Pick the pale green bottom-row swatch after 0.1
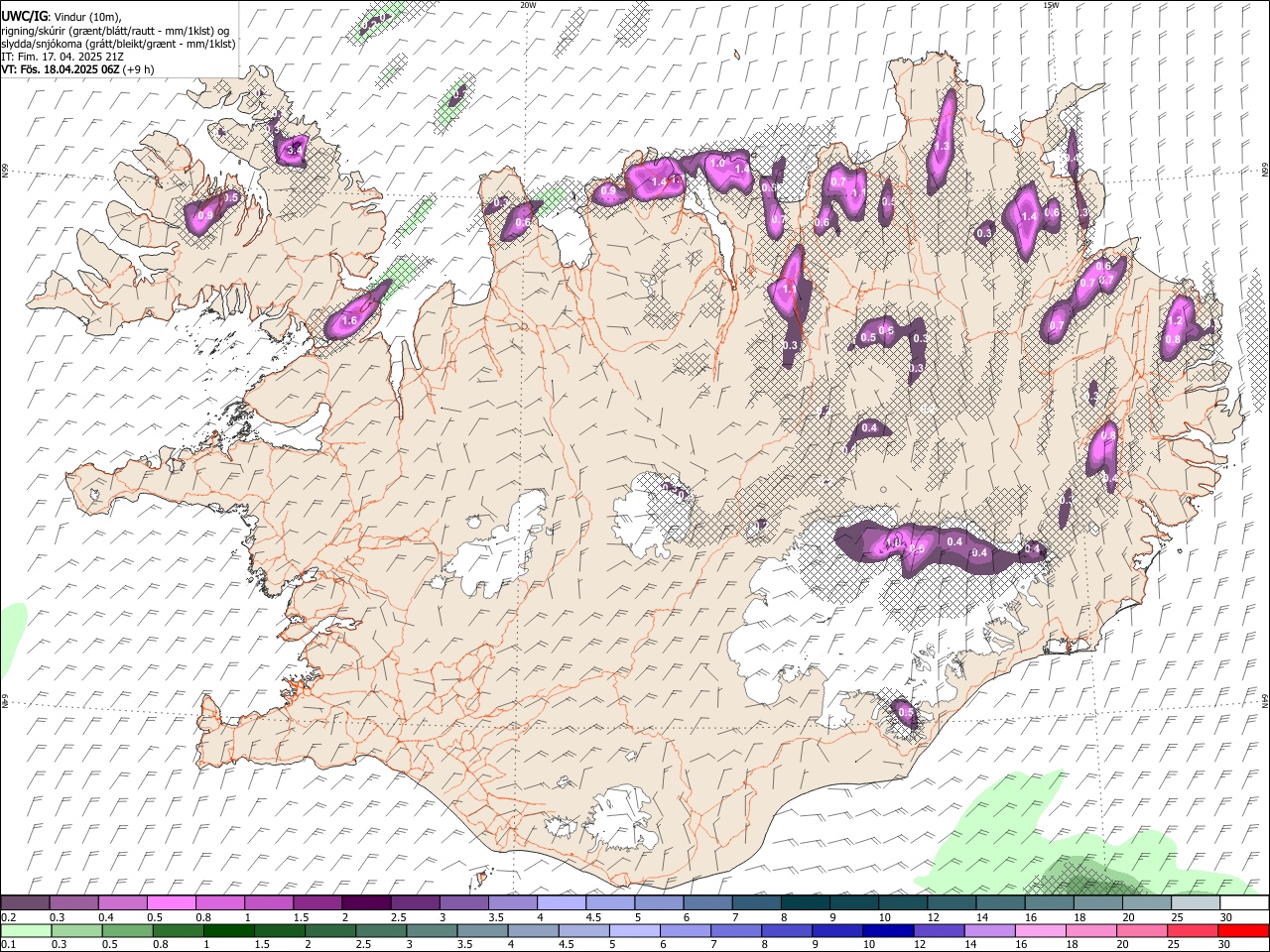Viewport: 1270px width, 952px height. (x=25, y=931)
